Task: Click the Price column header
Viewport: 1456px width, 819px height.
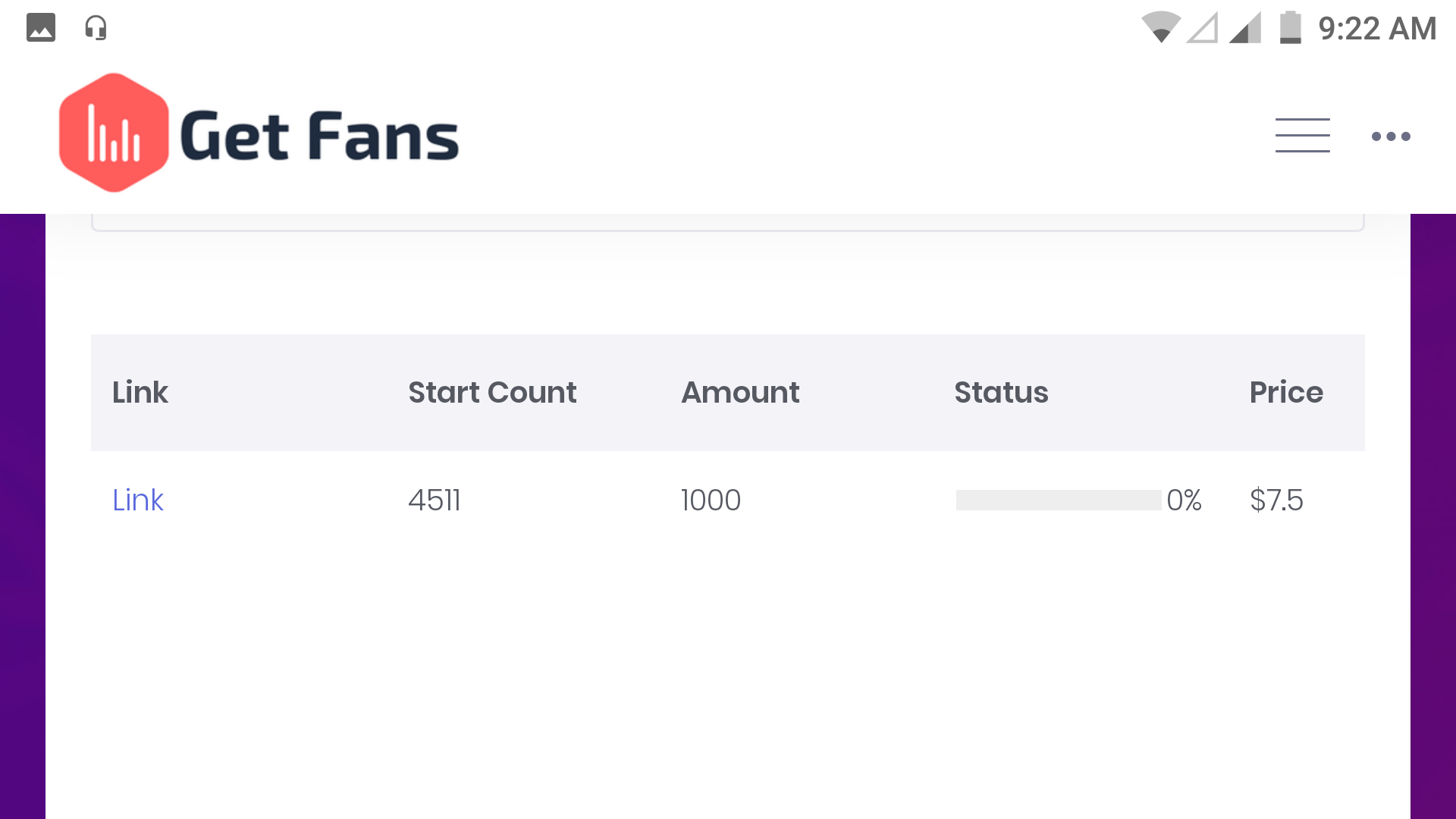Action: pyautogui.click(x=1286, y=393)
